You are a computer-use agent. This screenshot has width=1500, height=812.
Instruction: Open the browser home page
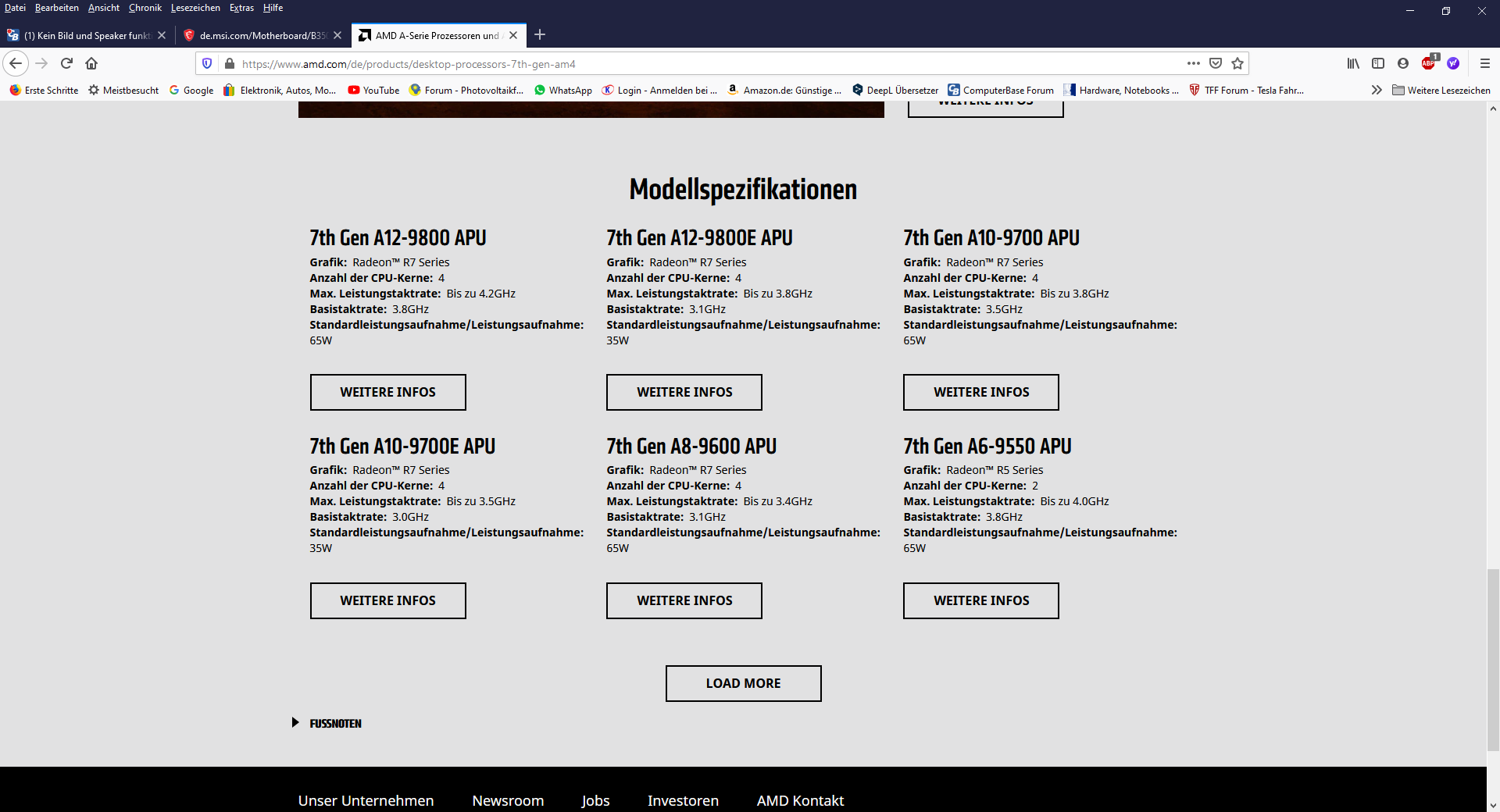tap(91, 63)
